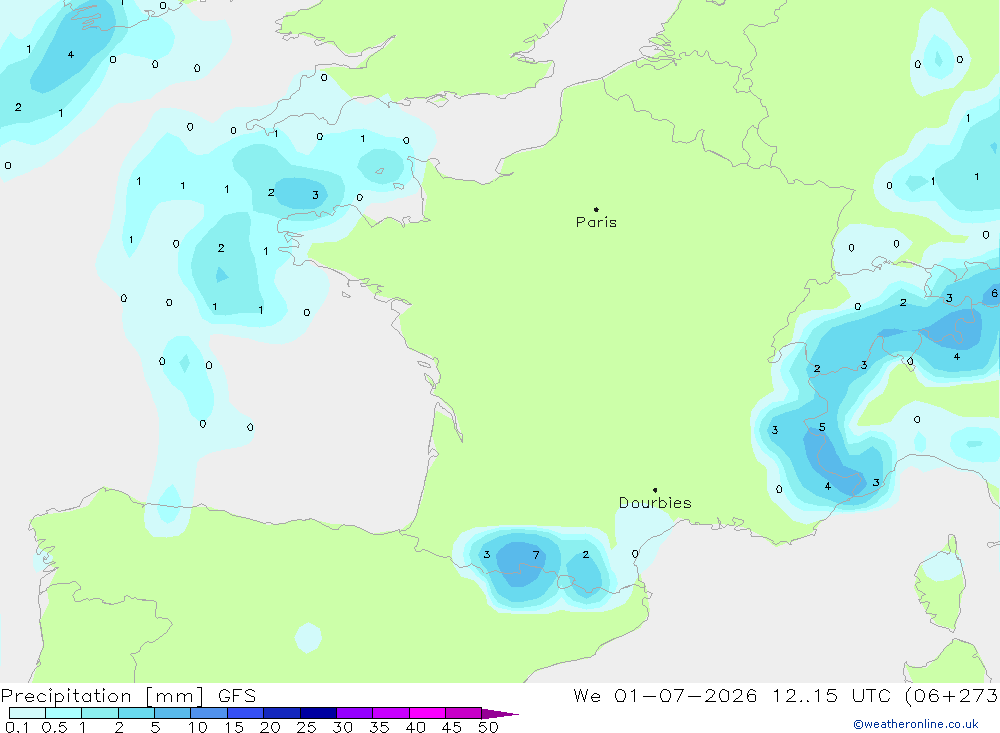Viewport: 1000px width, 733px height.
Task: Click the '0.1' legend scale label
Action: tap(17, 727)
